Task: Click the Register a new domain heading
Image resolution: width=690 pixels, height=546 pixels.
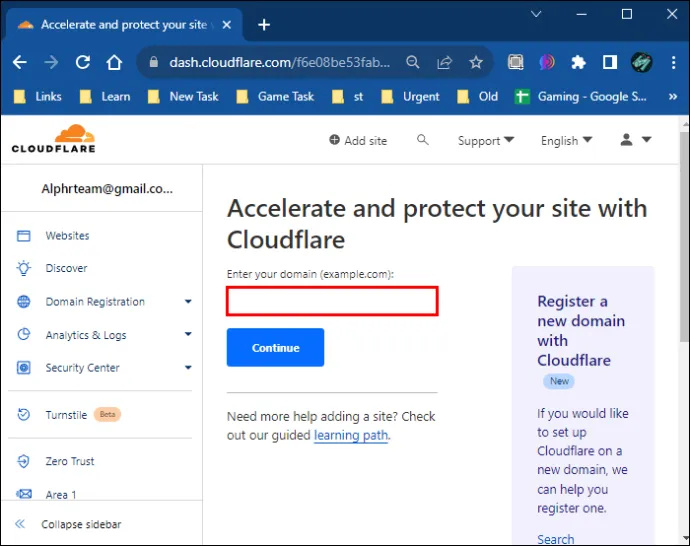Action: (581, 331)
